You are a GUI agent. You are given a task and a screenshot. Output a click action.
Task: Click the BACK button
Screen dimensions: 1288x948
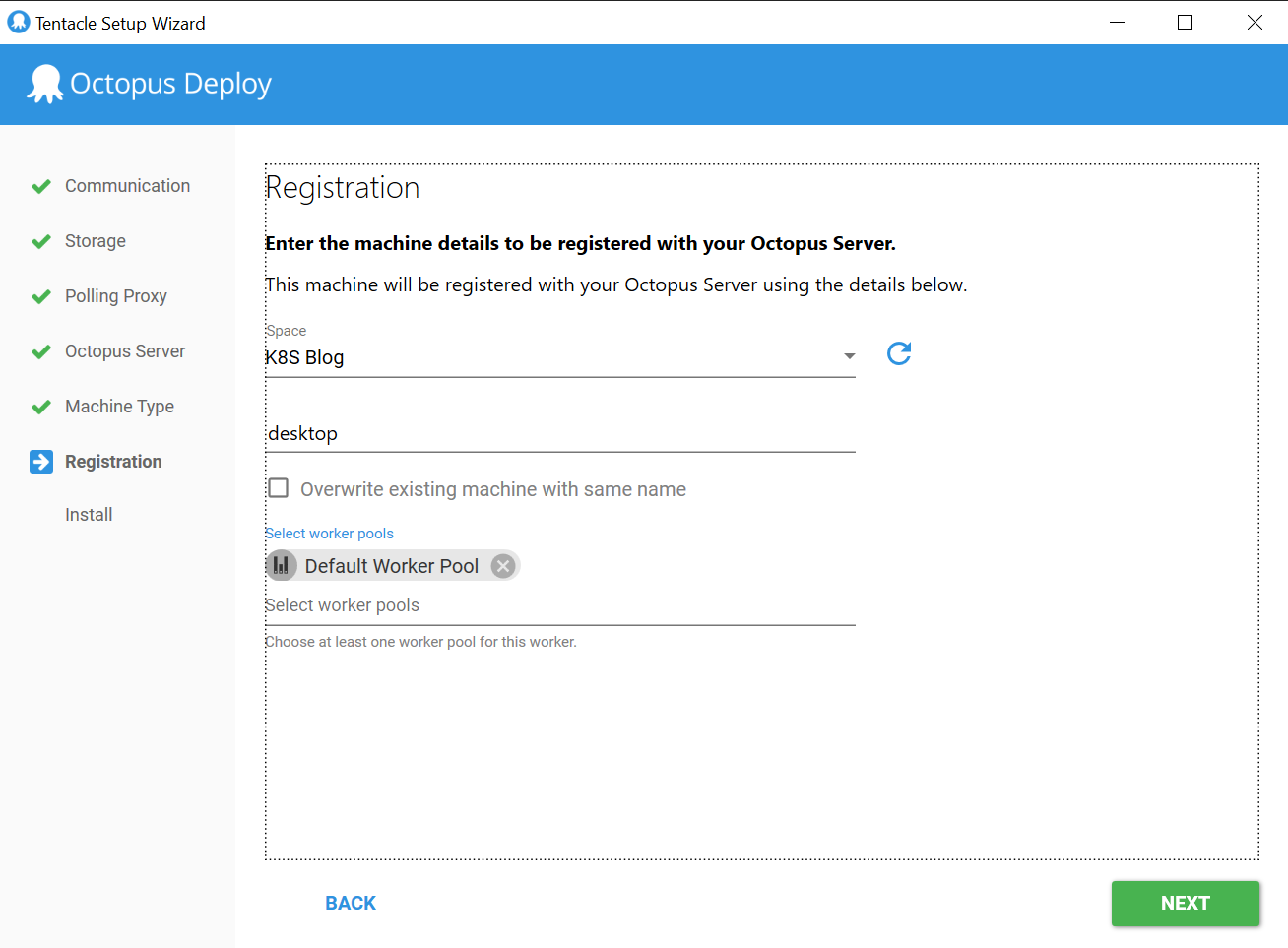pos(351,903)
